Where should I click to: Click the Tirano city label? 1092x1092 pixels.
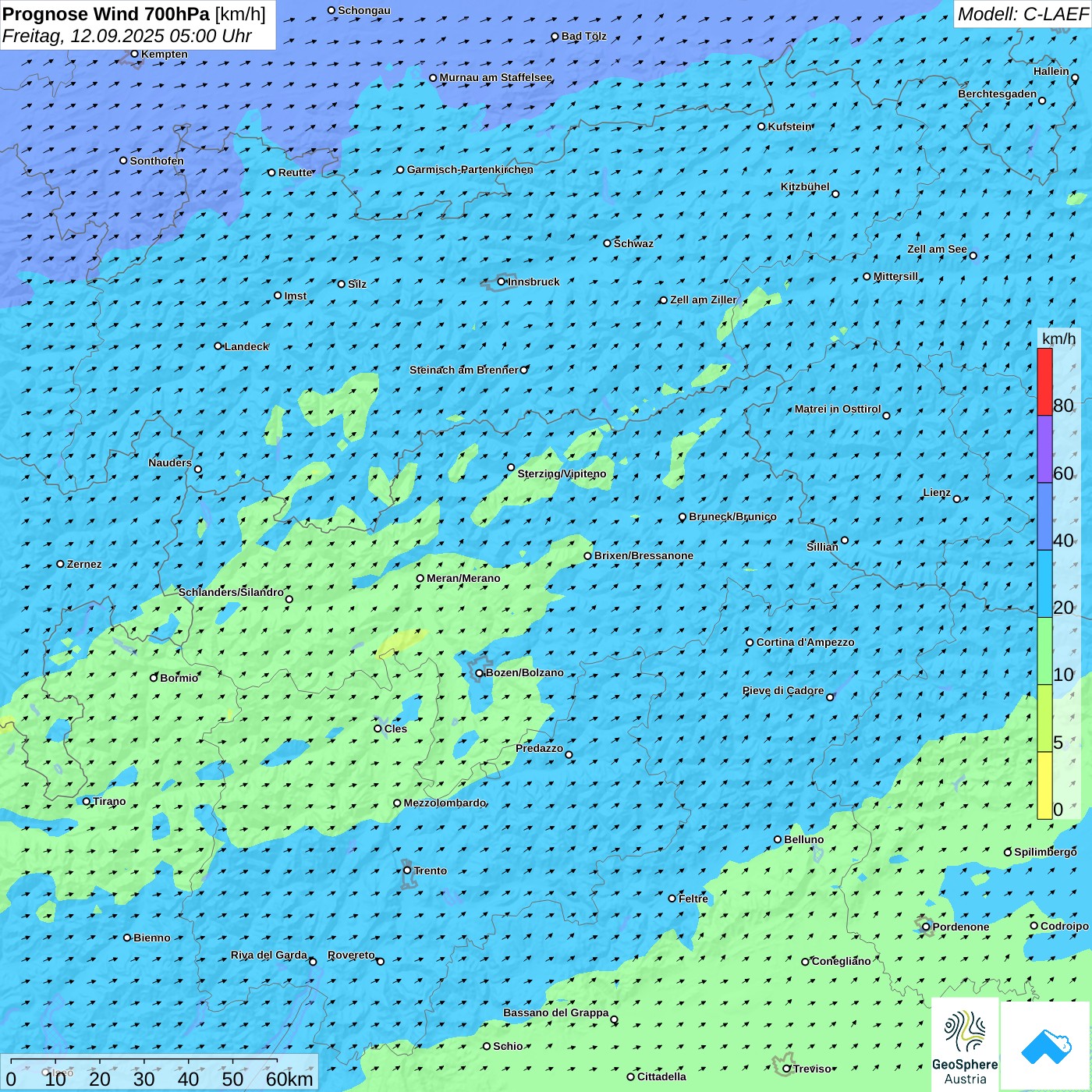(x=109, y=801)
